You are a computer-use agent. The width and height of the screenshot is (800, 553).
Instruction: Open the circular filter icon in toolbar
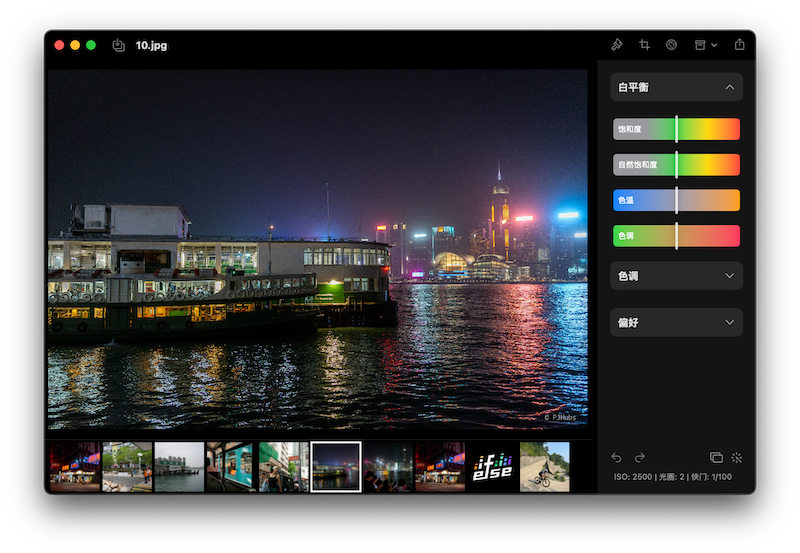point(672,45)
